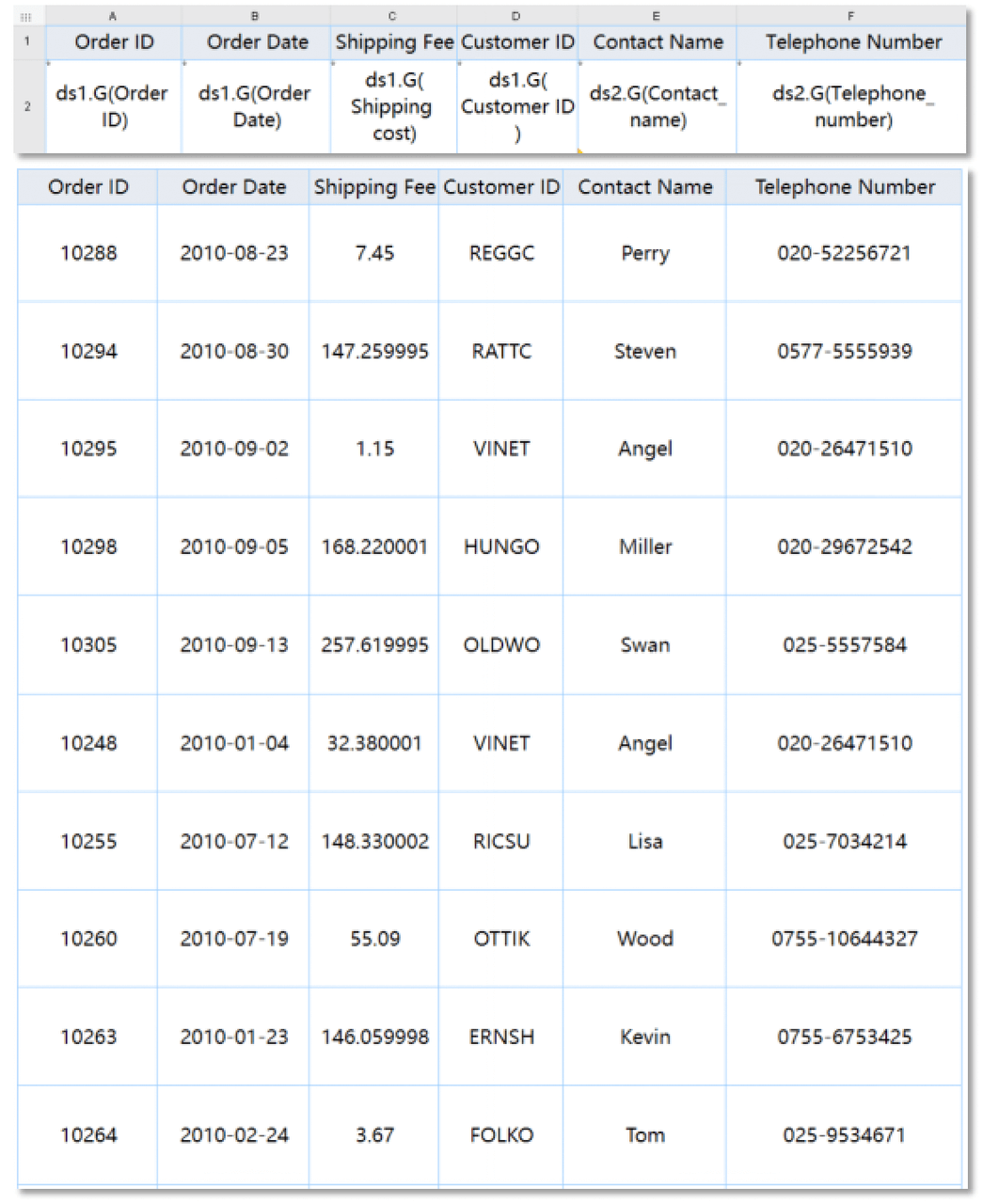Click the select-all corner icon of the grid
983x1204 pixels.
pyautogui.click(x=26, y=16)
